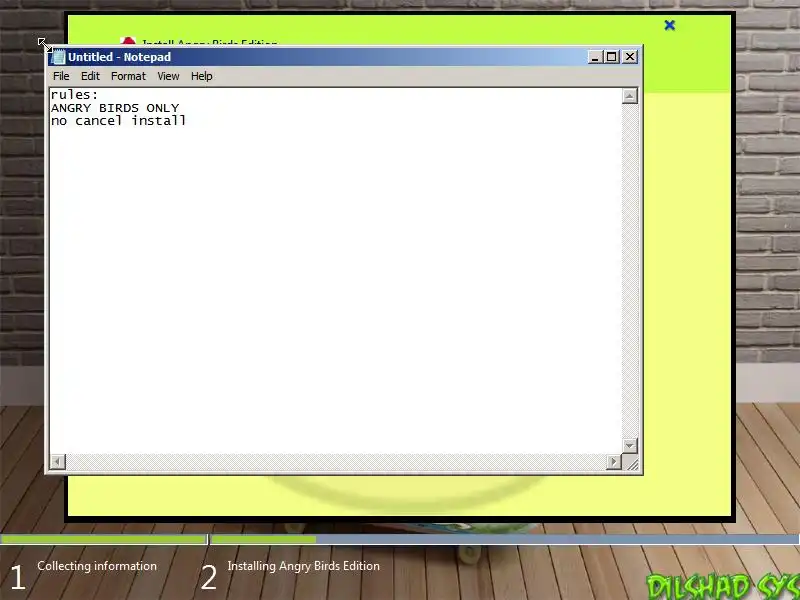
Task: Open the Edit menu in Notepad
Action: click(x=90, y=76)
